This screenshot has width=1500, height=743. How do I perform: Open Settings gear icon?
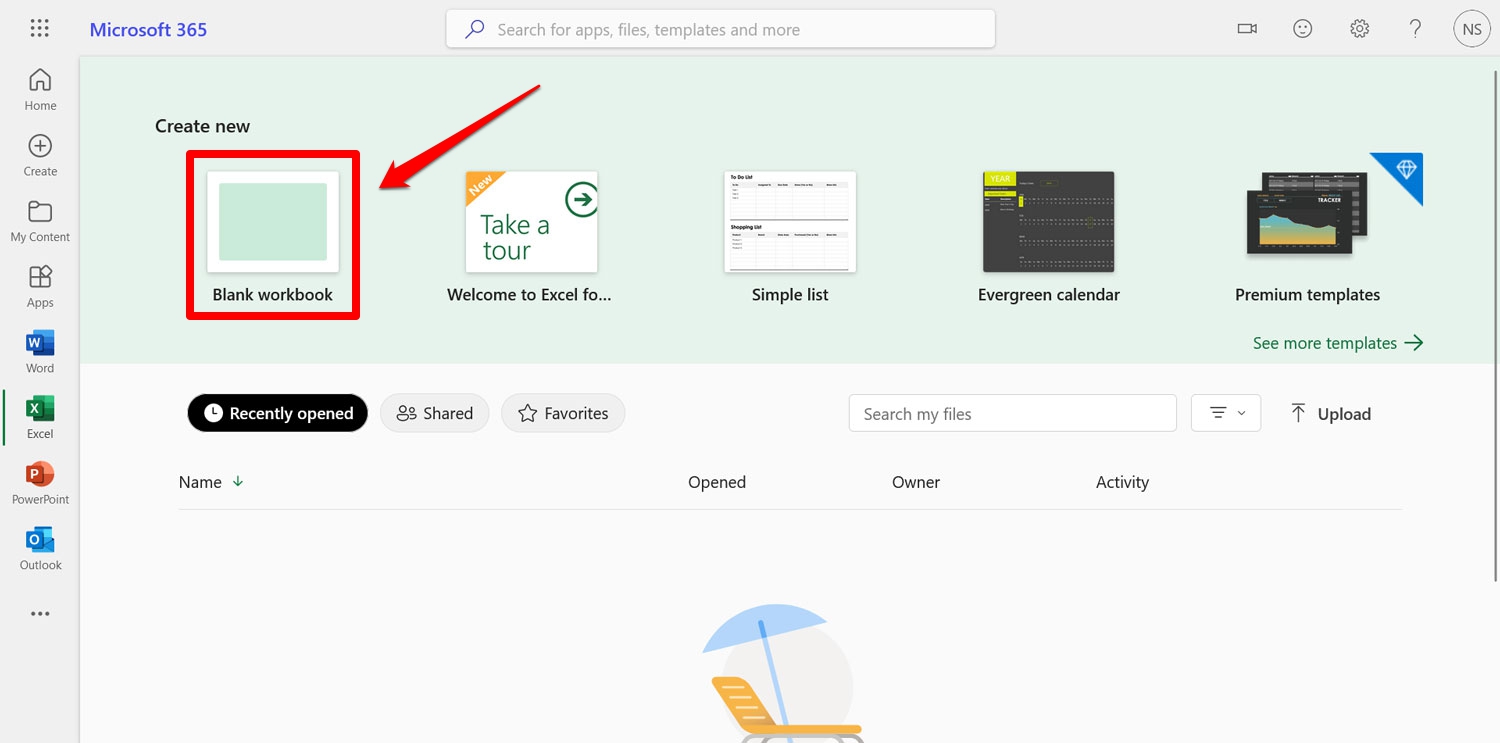[1359, 29]
